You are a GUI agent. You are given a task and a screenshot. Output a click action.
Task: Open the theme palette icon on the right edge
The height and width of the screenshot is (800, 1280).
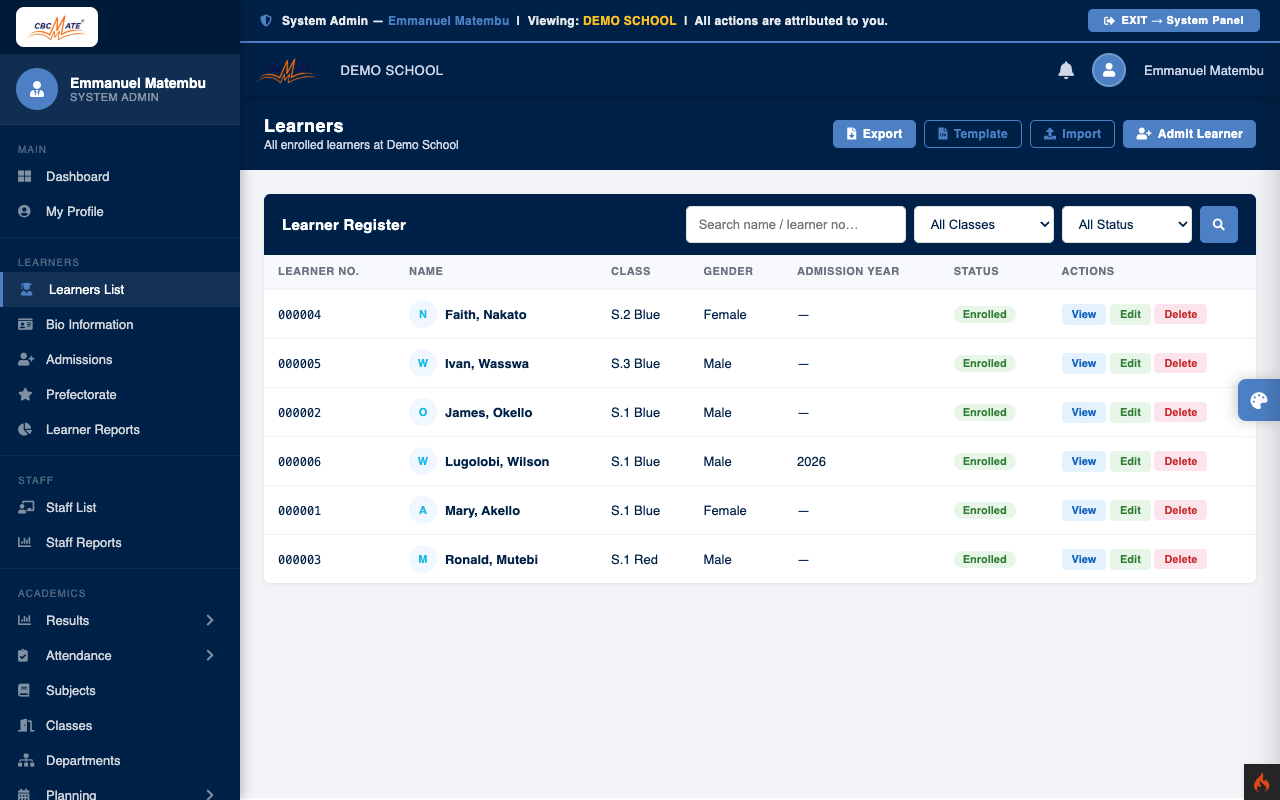click(1259, 400)
